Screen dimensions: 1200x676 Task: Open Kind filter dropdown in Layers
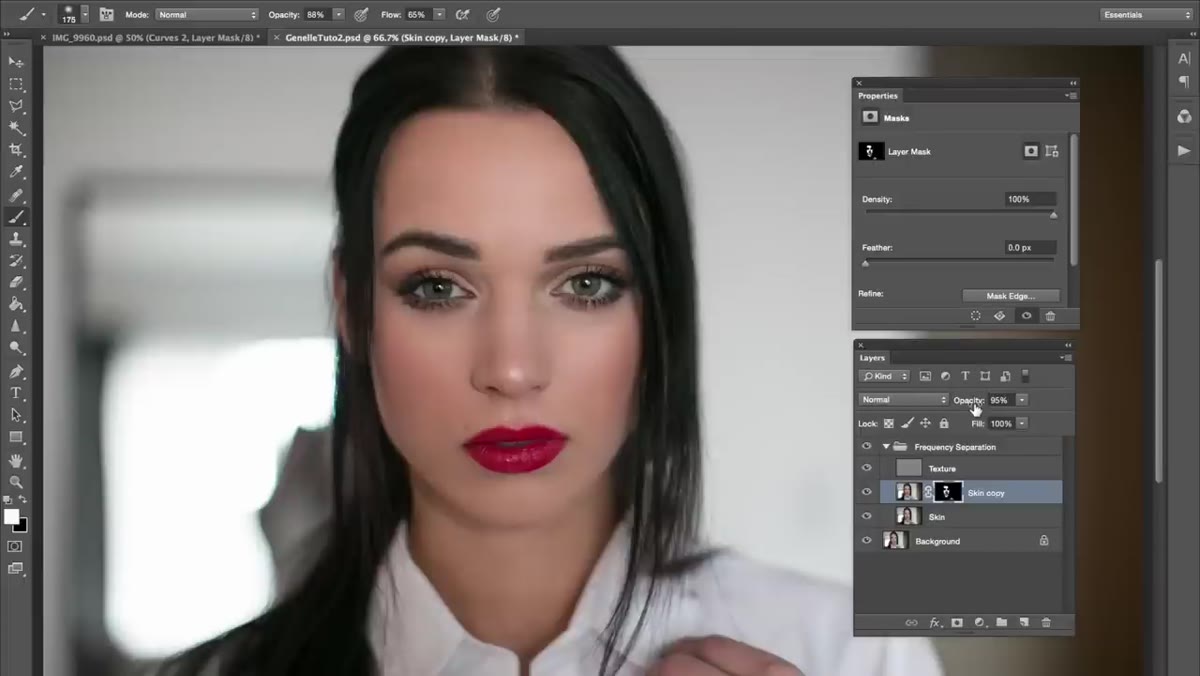pos(884,376)
